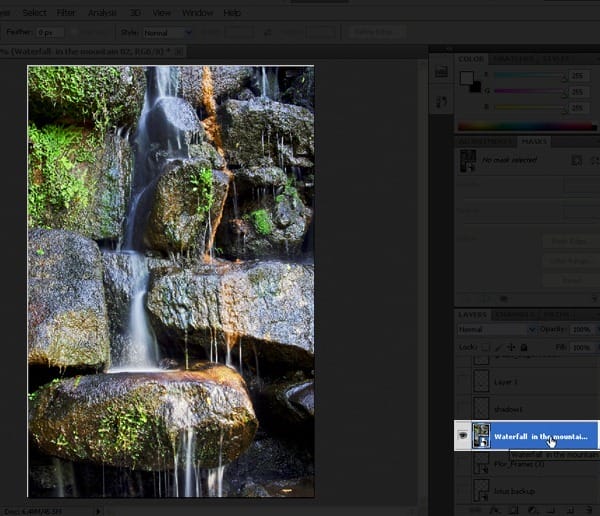Screen dimensions: 600x516
Task: Click the Add layer style fx icon
Action: pyautogui.click(x=494, y=510)
